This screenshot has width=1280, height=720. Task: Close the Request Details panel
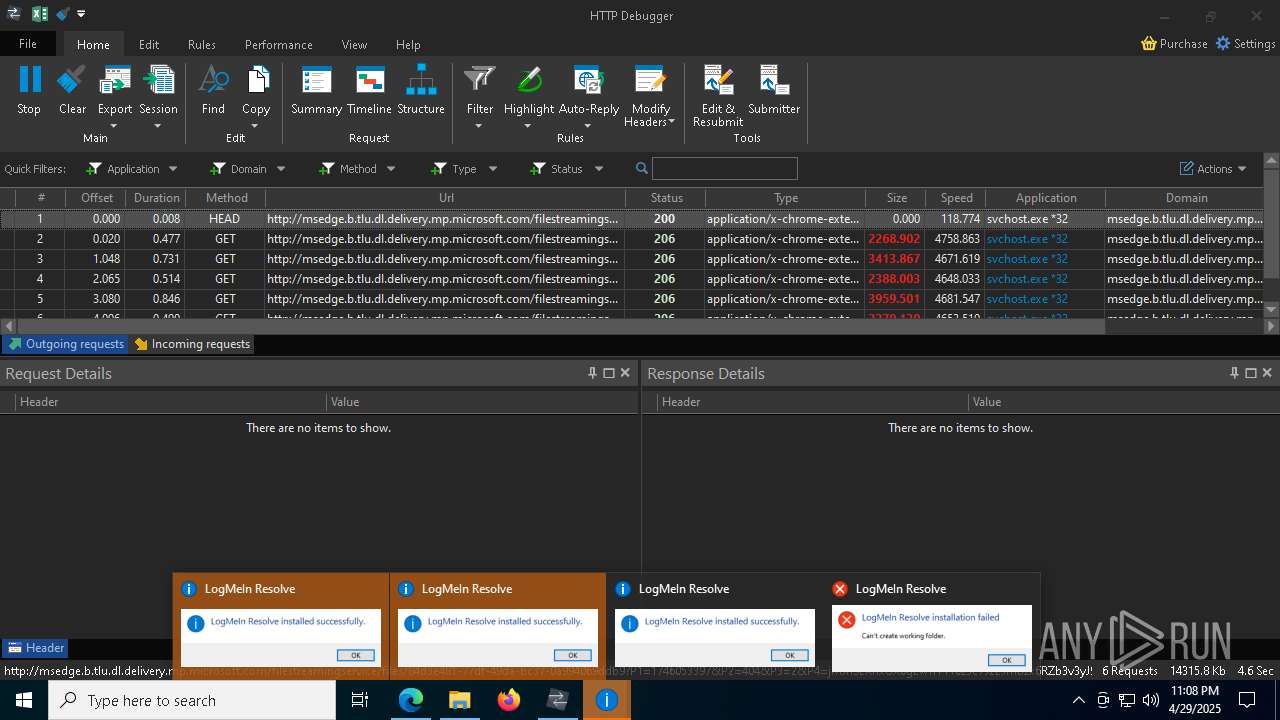tap(625, 373)
